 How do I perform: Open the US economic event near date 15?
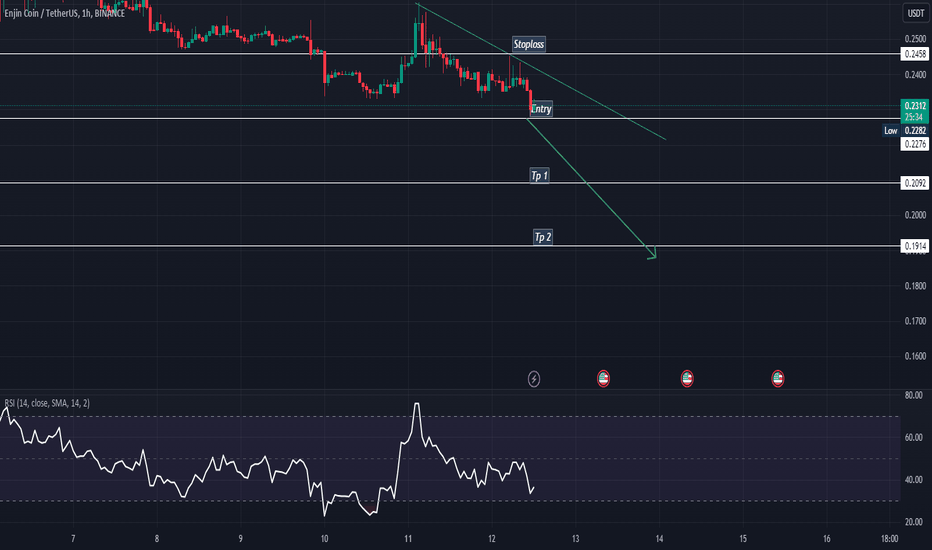(x=777, y=378)
